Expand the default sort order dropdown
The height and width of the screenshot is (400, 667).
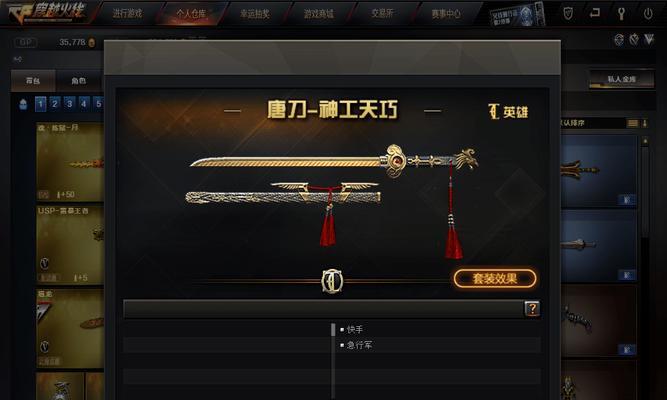pos(593,123)
